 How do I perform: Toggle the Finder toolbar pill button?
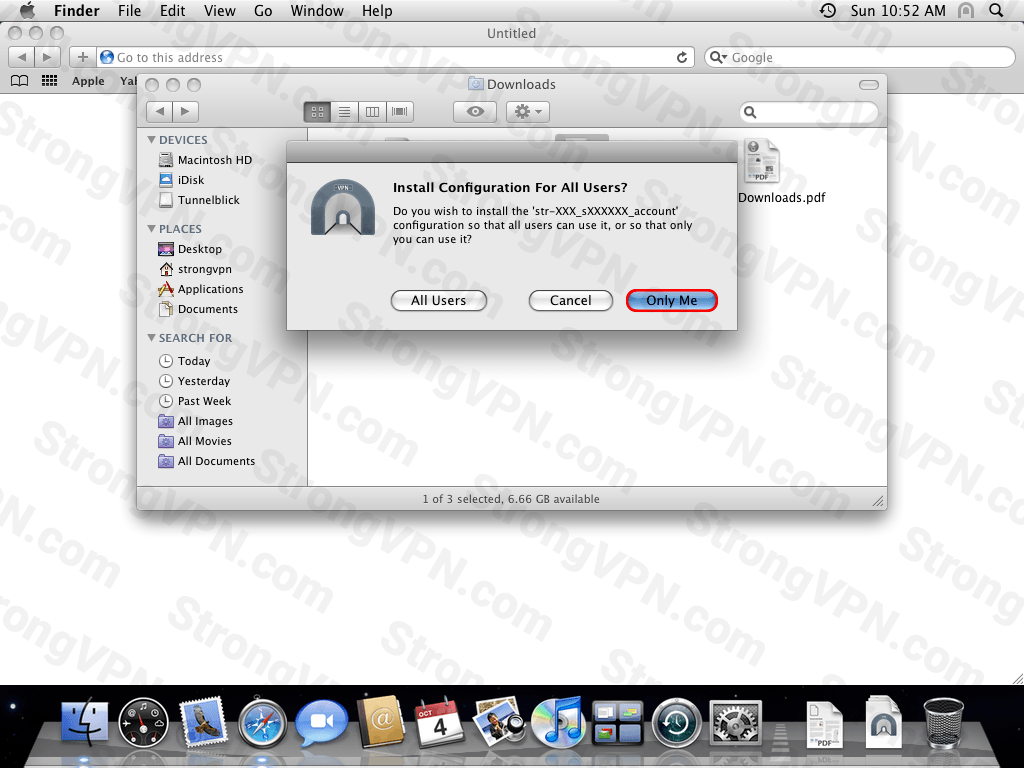(x=869, y=85)
